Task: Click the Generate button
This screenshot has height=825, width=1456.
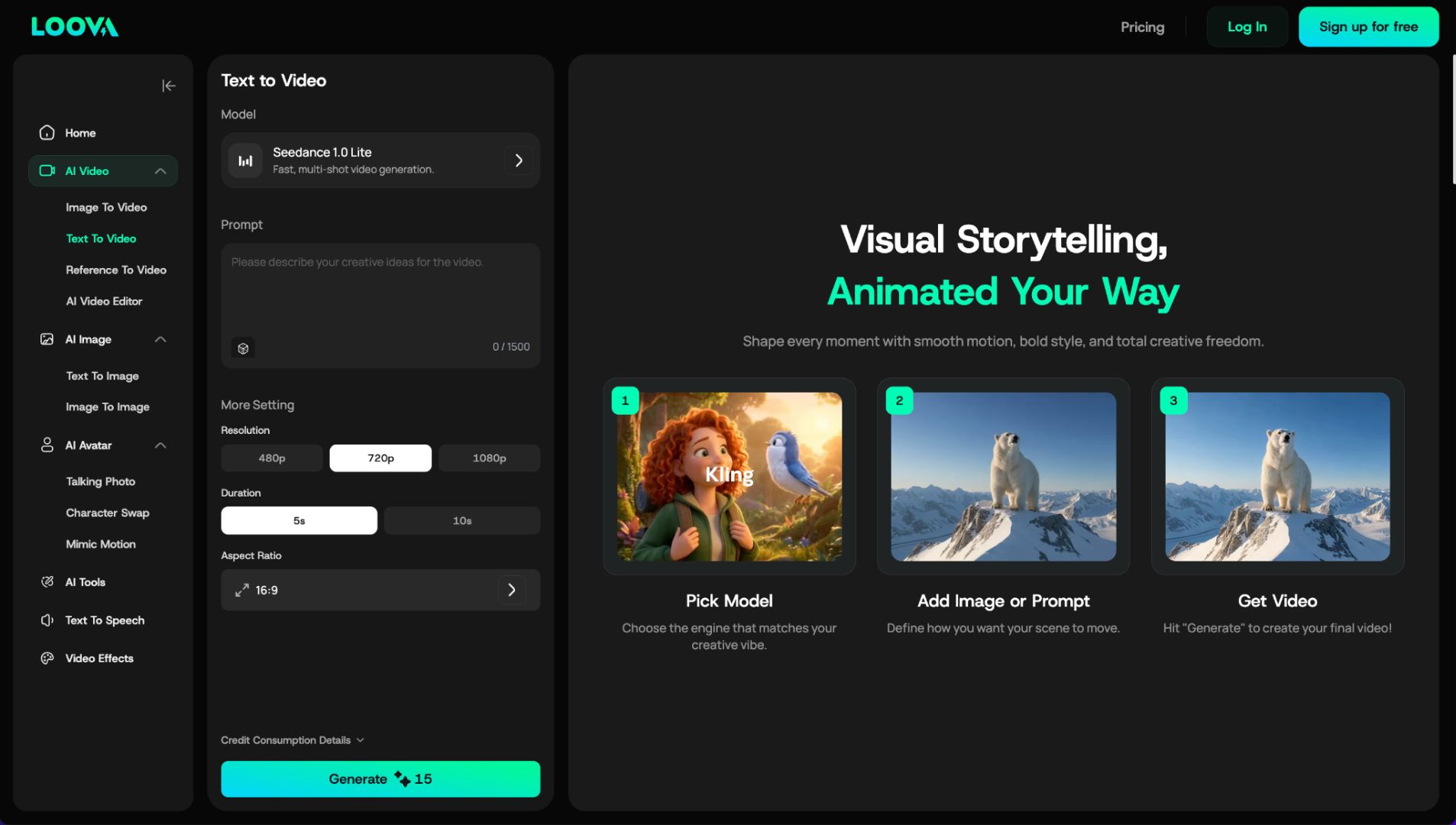Action: pyautogui.click(x=380, y=779)
